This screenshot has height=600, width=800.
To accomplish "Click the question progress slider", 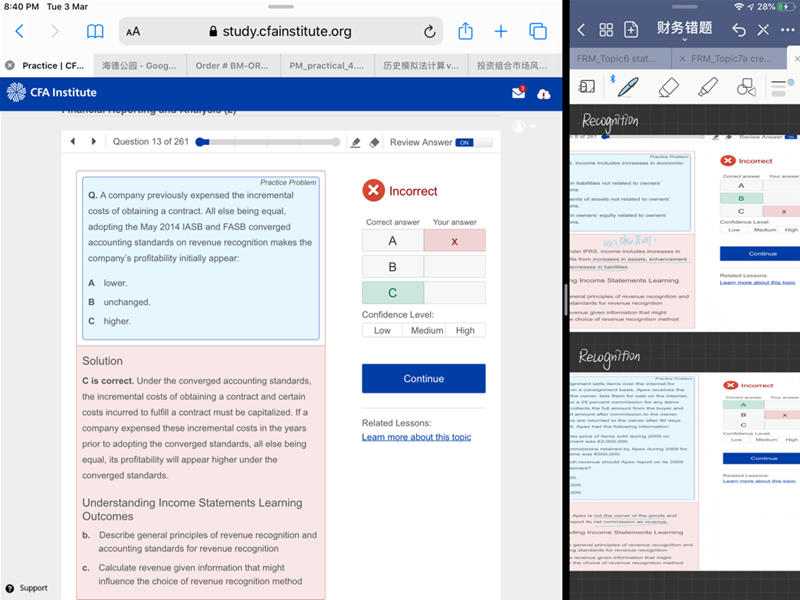I will pyautogui.click(x=268, y=142).
